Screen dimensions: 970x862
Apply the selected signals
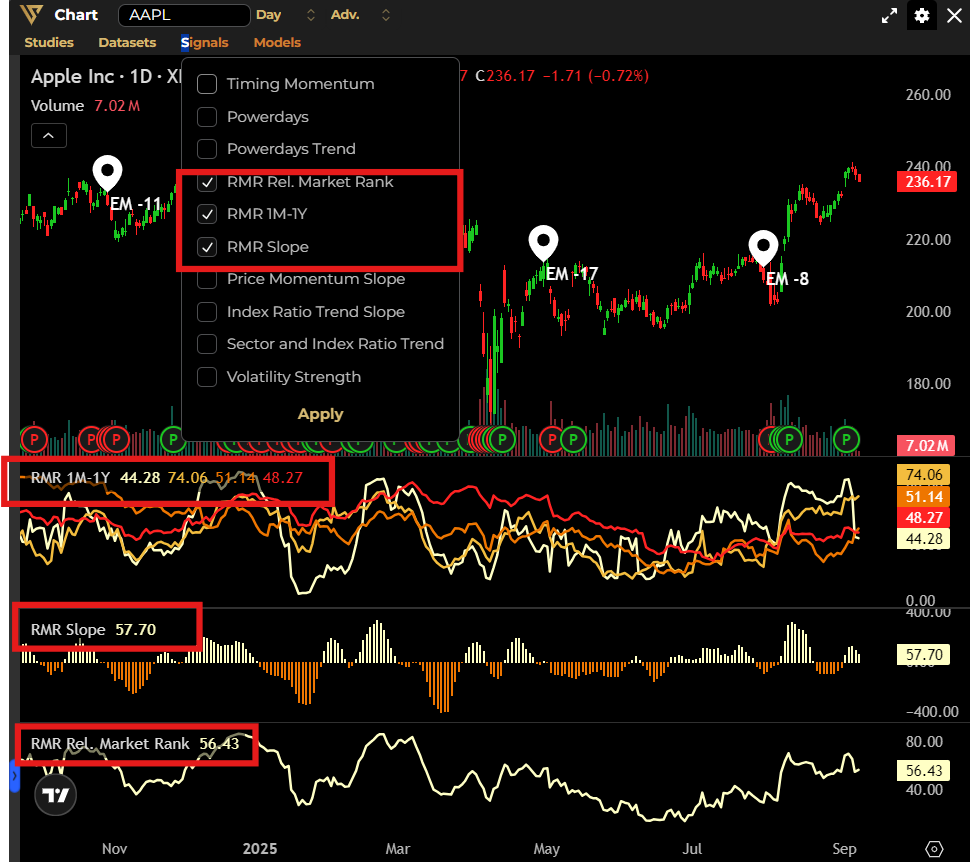tap(320, 414)
